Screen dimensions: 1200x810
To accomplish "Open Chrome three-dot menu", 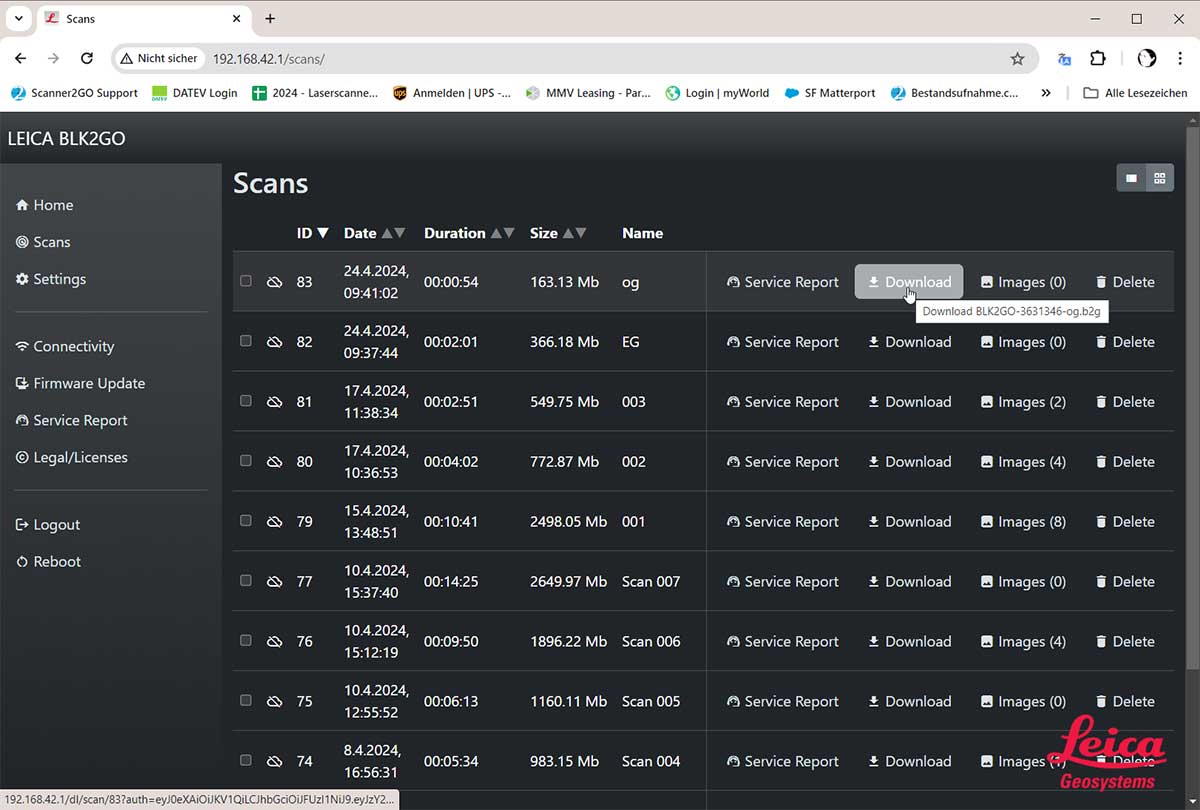I will 1178,59.
